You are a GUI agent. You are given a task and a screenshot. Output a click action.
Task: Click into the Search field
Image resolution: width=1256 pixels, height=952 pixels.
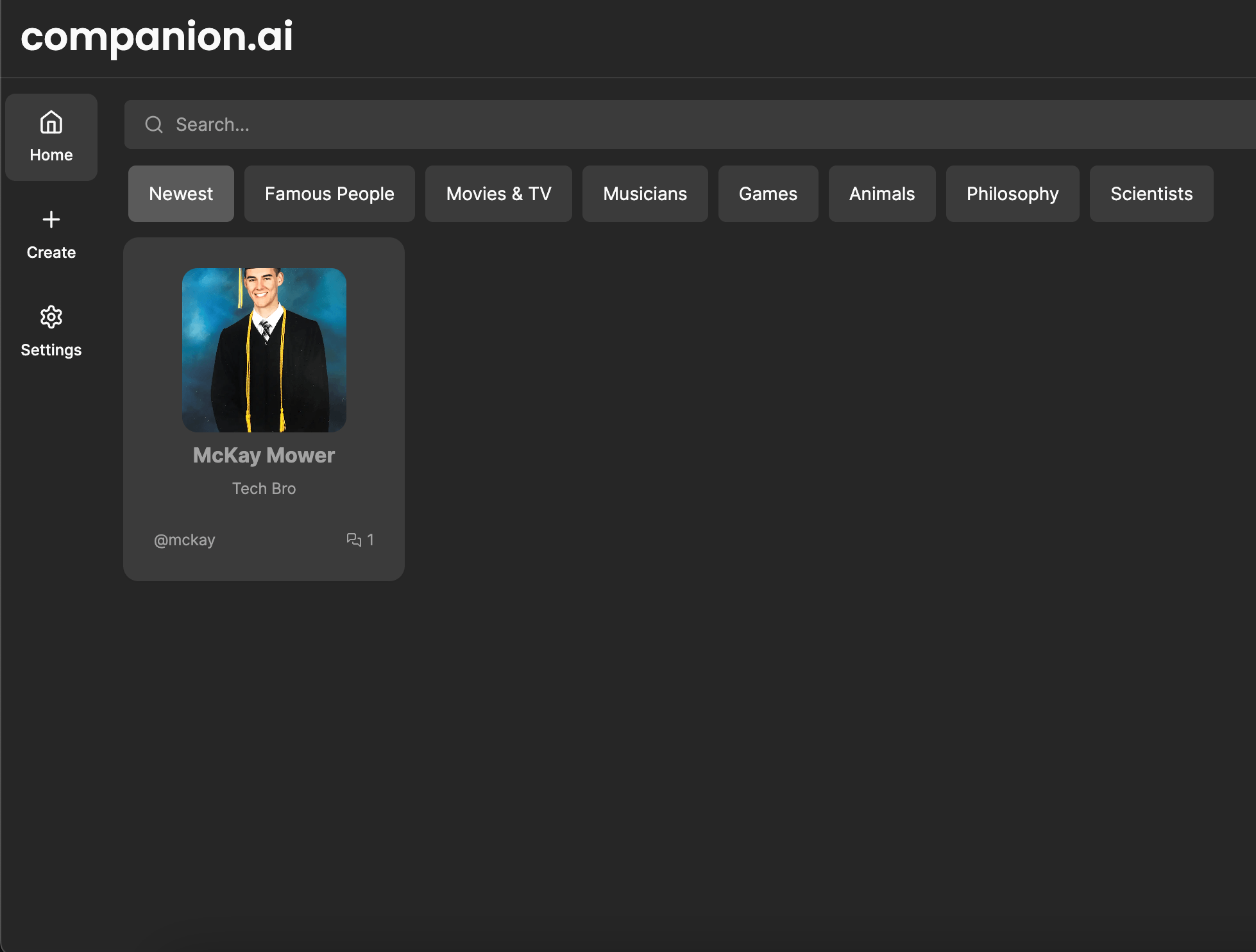pyautogui.click(x=690, y=124)
